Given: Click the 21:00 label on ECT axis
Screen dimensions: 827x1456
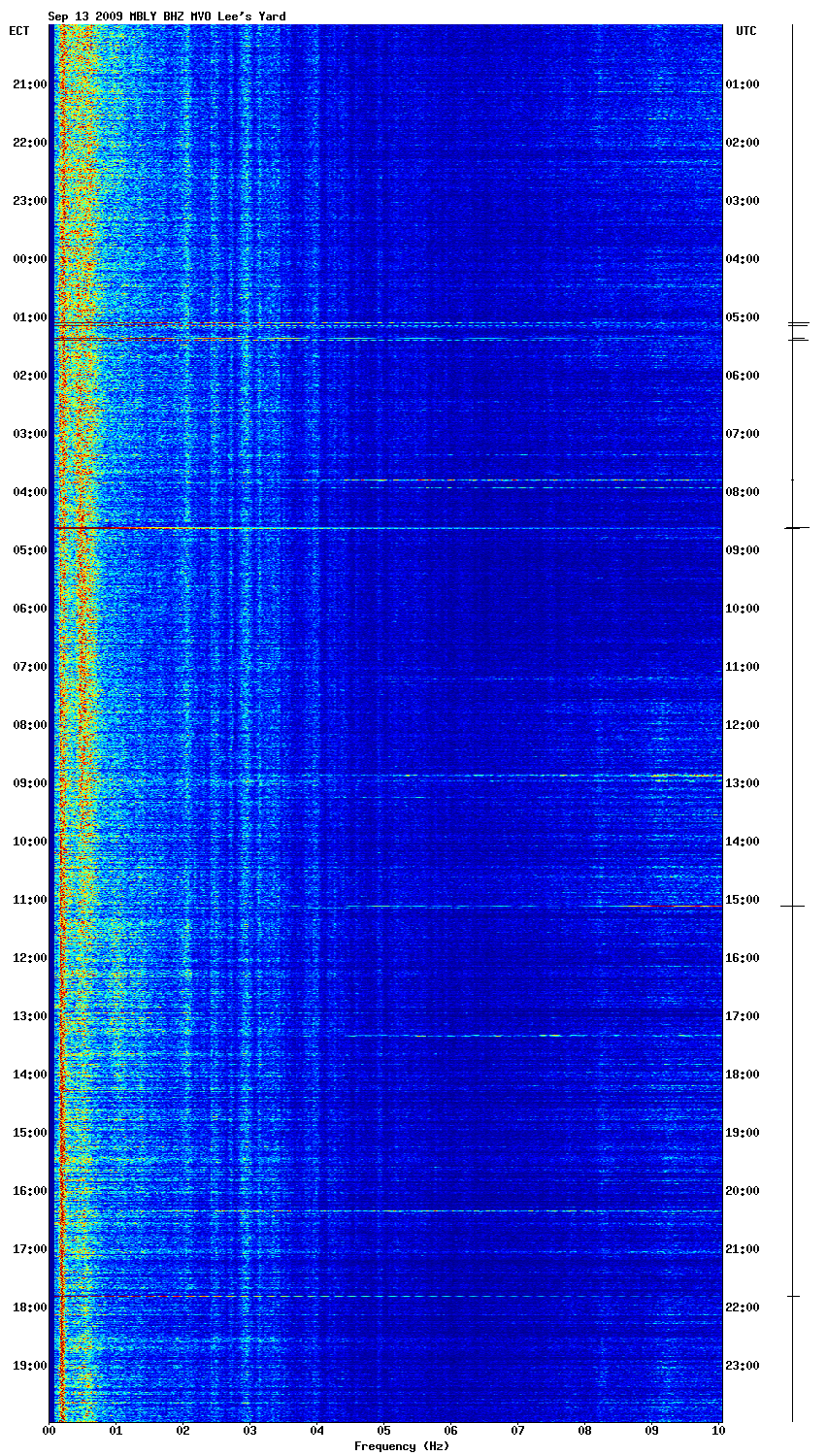Looking at the screenshot, I should (x=29, y=84).
